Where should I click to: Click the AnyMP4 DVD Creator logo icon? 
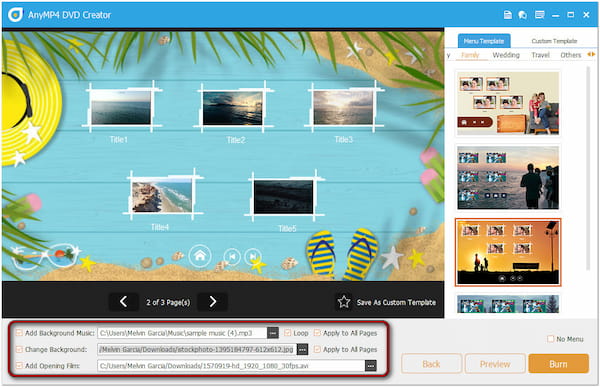(15, 15)
